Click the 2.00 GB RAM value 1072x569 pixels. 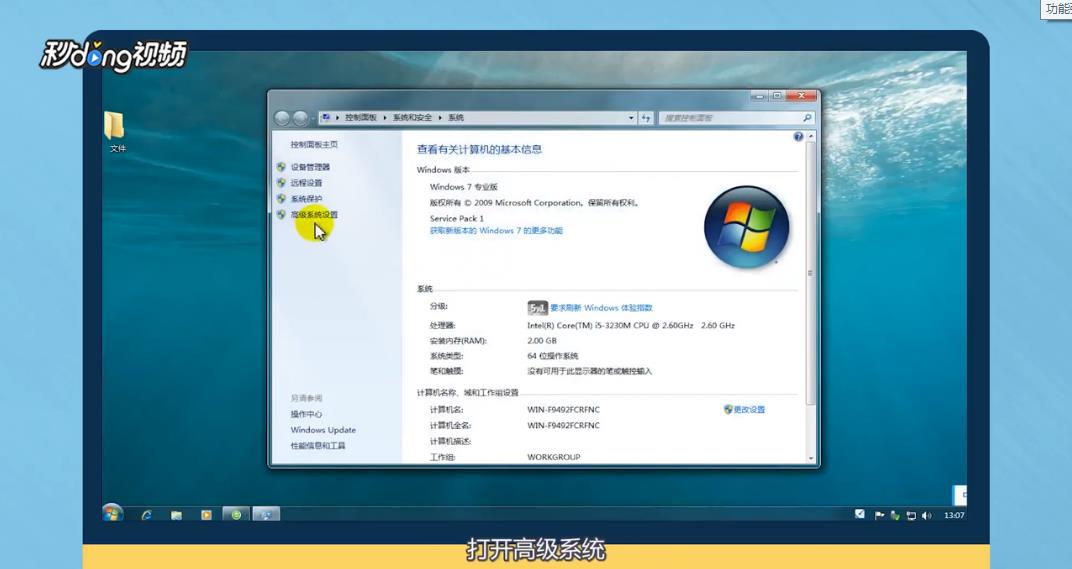(x=542, y=341)
